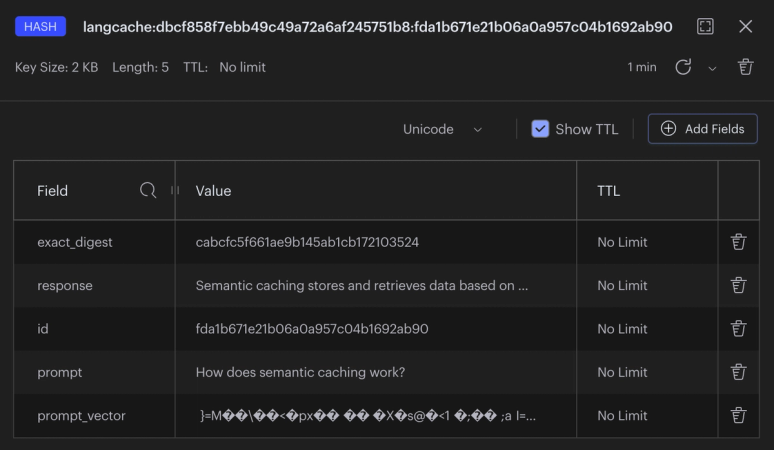
Task: Delete the exact_digest field
Action: click(738, 242)
